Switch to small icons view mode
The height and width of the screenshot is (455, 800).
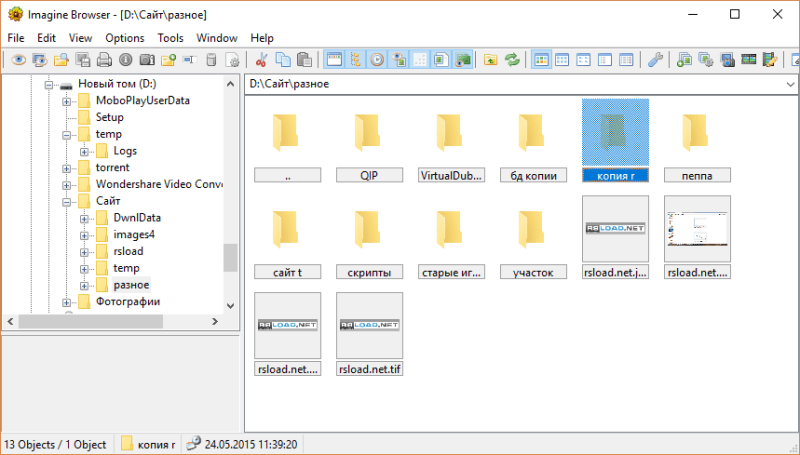[584, 60]
